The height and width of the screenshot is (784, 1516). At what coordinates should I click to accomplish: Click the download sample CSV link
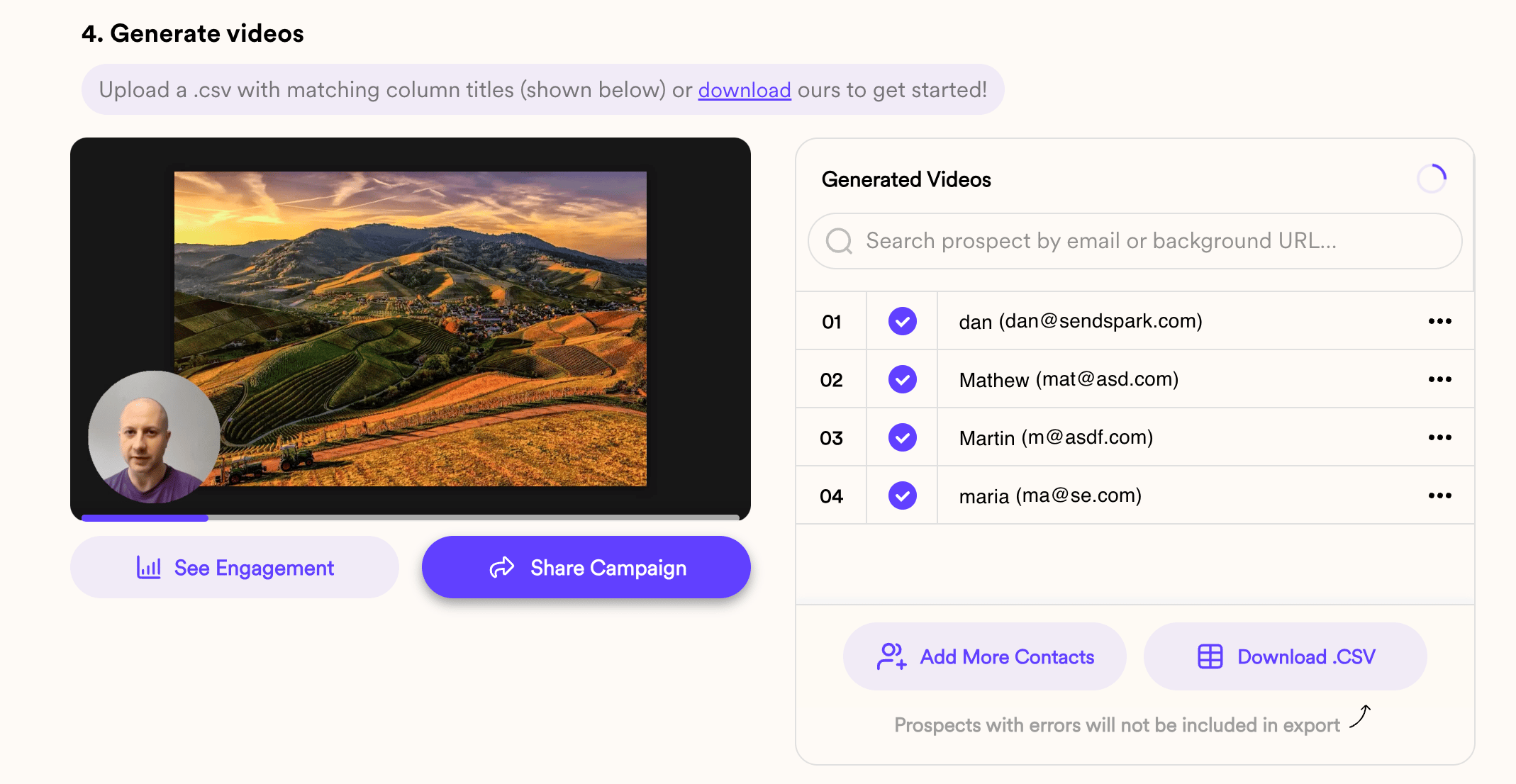click(x=745, y=90)
